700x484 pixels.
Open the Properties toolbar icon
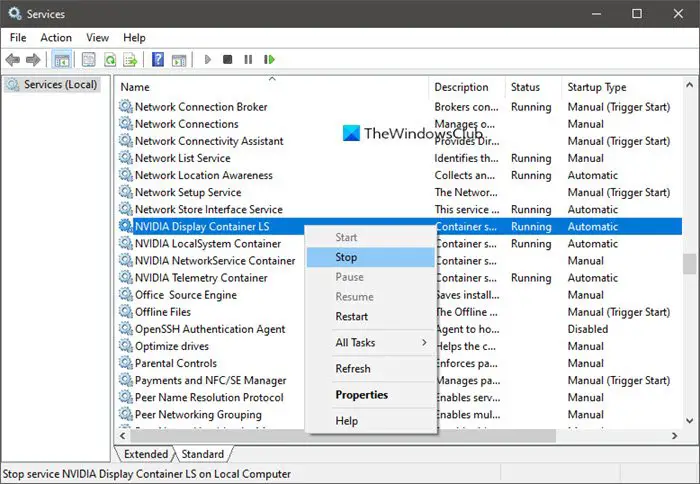[88, 59]
